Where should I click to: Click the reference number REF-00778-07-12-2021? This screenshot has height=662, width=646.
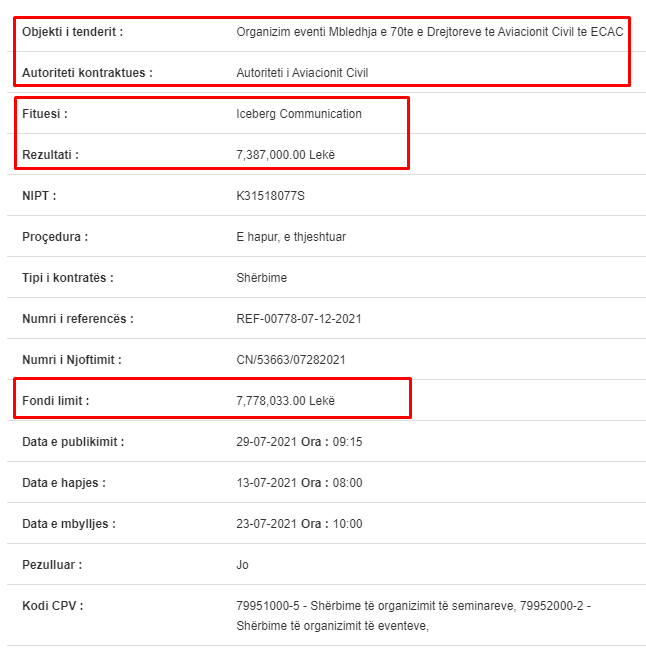tap(299, 319)
